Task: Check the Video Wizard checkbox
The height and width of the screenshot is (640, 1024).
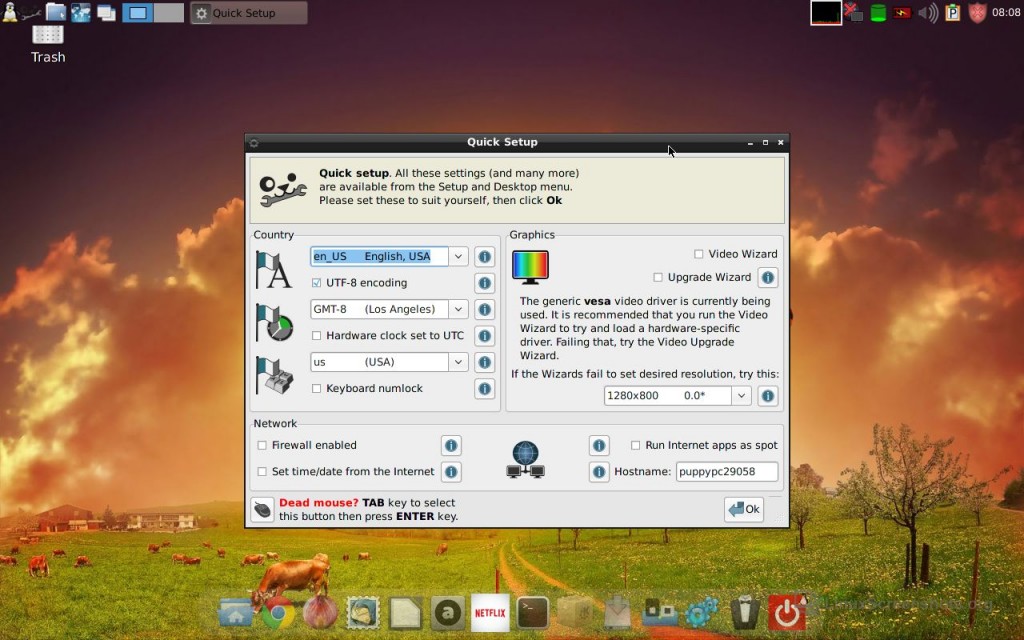Action: pyautogui.click(x=699, y=254)
